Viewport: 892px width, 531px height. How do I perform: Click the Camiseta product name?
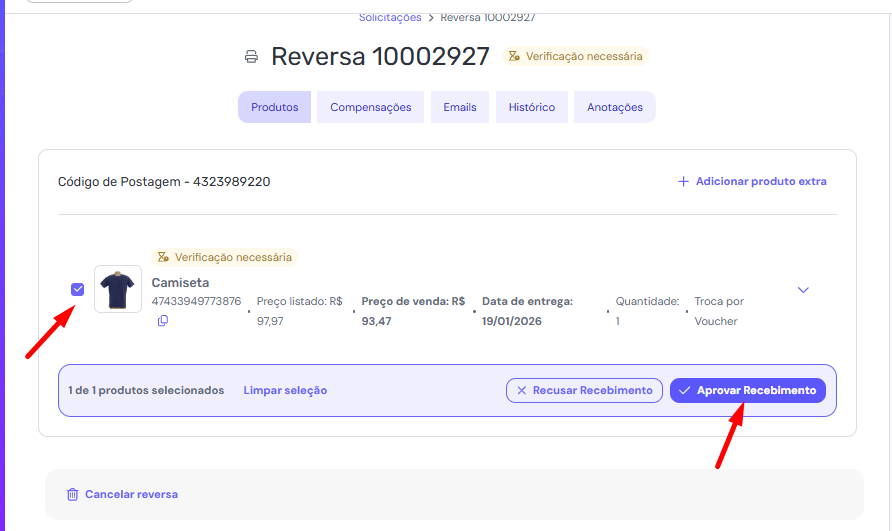coord(181,283)
